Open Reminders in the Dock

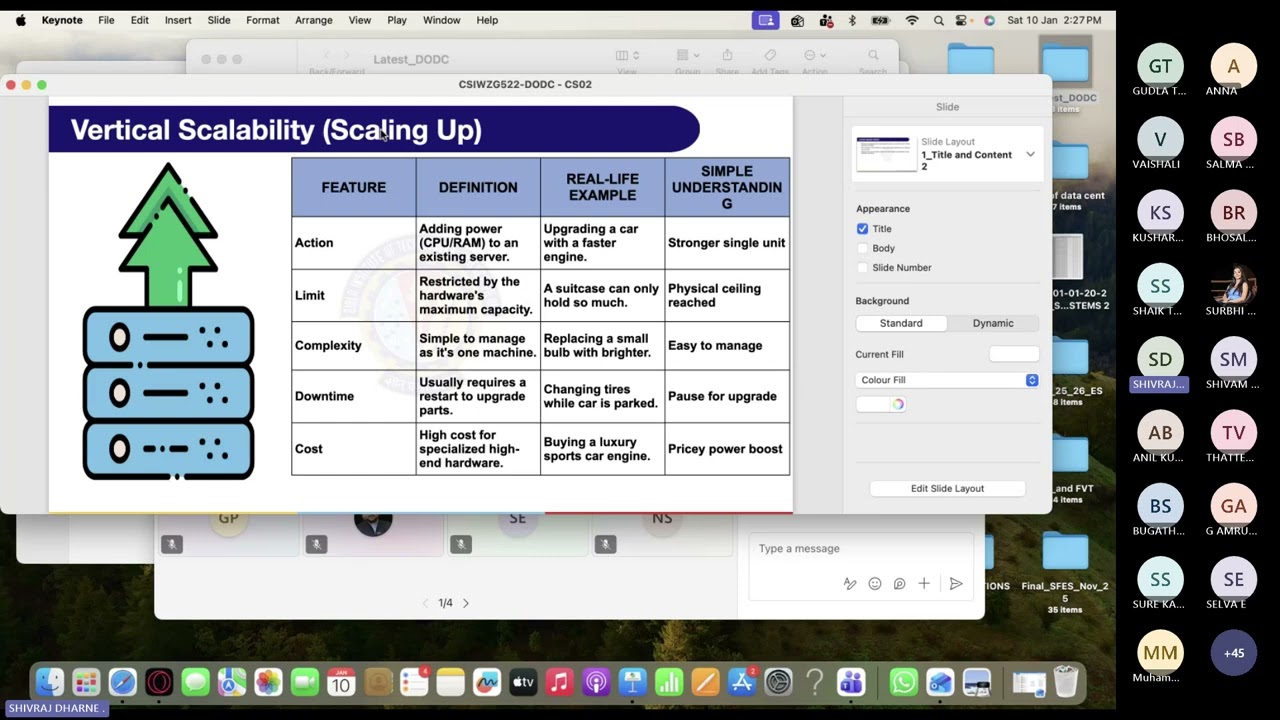click(414, 683)
